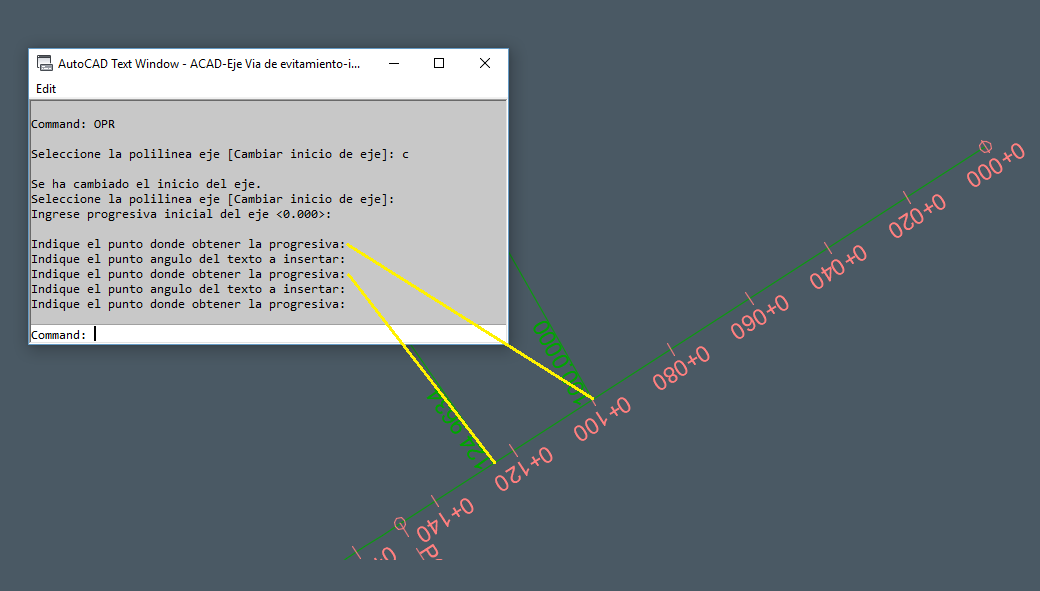Open the Edit menu
The width and height of the screenshot is (1040, 591).
(45, 89)
